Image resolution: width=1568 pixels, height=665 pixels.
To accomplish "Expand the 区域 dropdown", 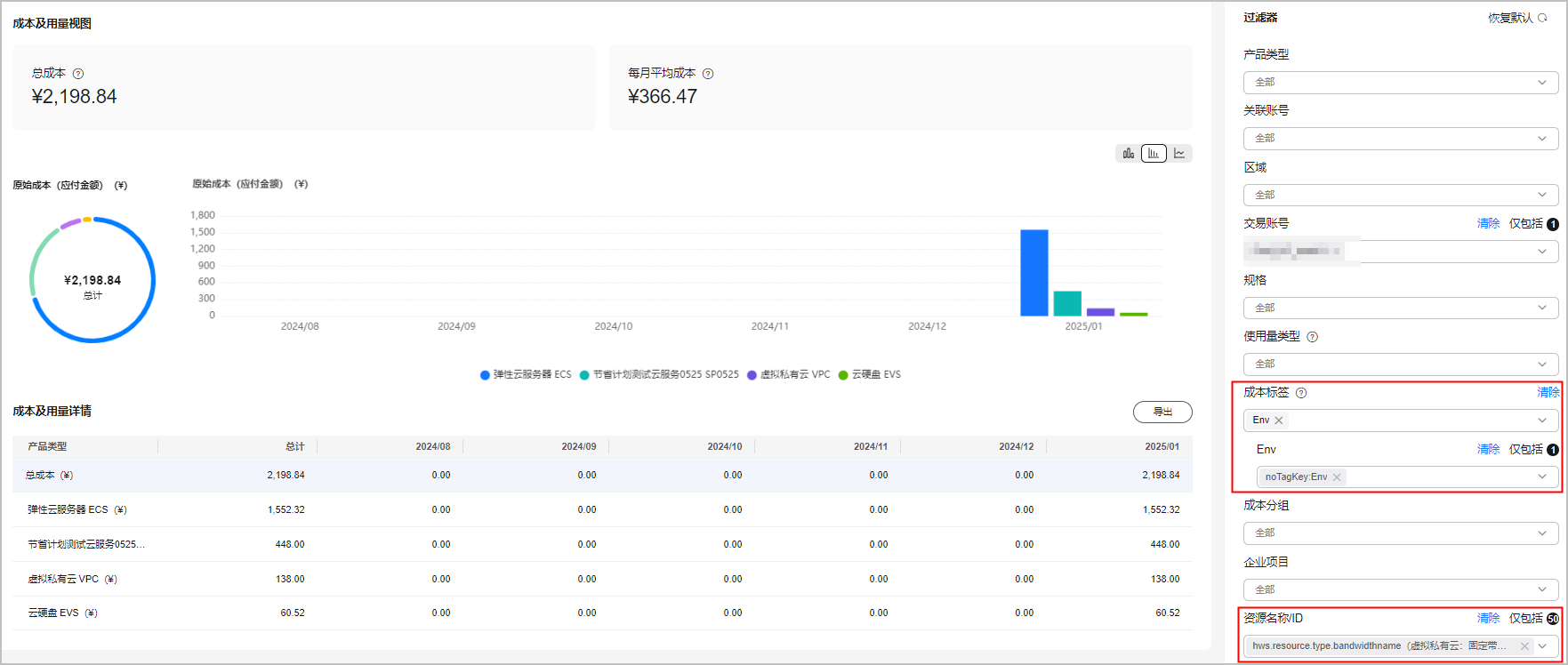I will pos(1400,195).
